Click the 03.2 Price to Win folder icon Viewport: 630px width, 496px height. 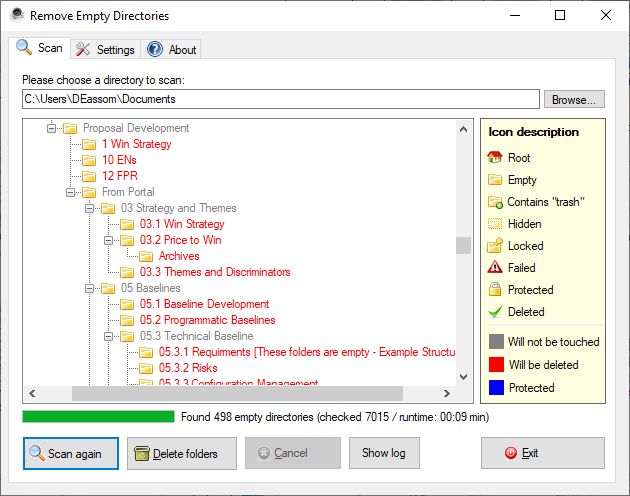[x=127, y=240]
